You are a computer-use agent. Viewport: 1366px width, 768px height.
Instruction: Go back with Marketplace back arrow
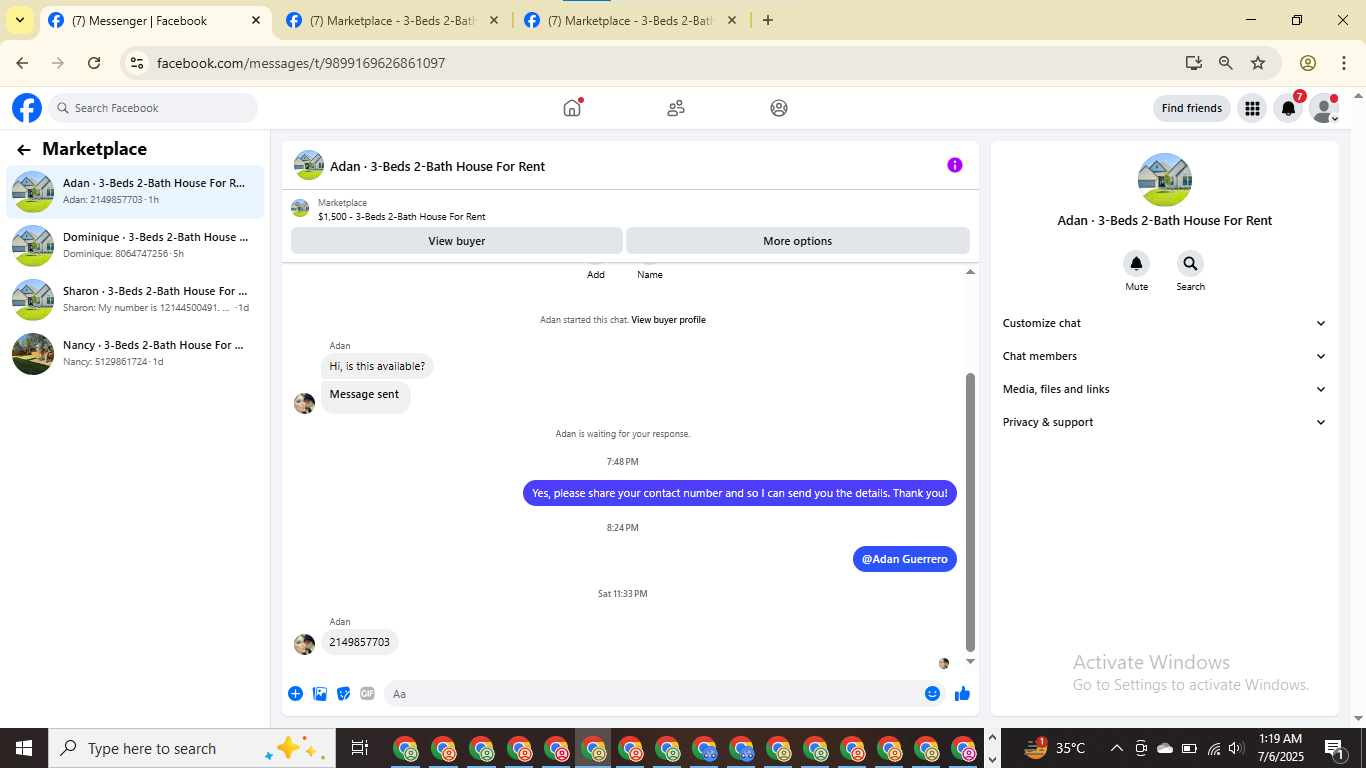24,150
